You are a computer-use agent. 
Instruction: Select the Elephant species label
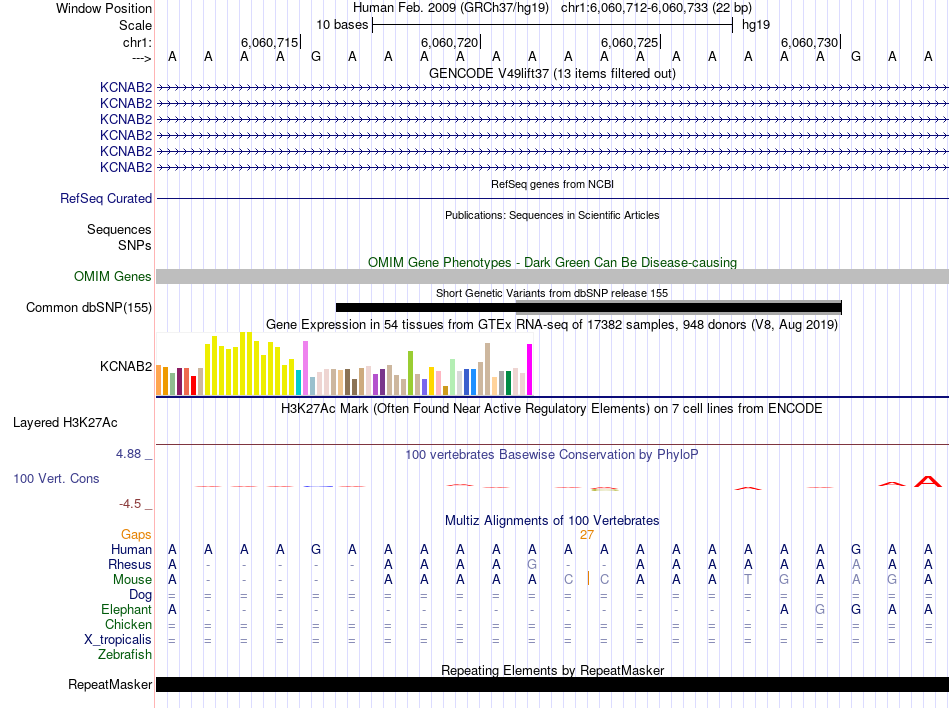coord(126,610)
